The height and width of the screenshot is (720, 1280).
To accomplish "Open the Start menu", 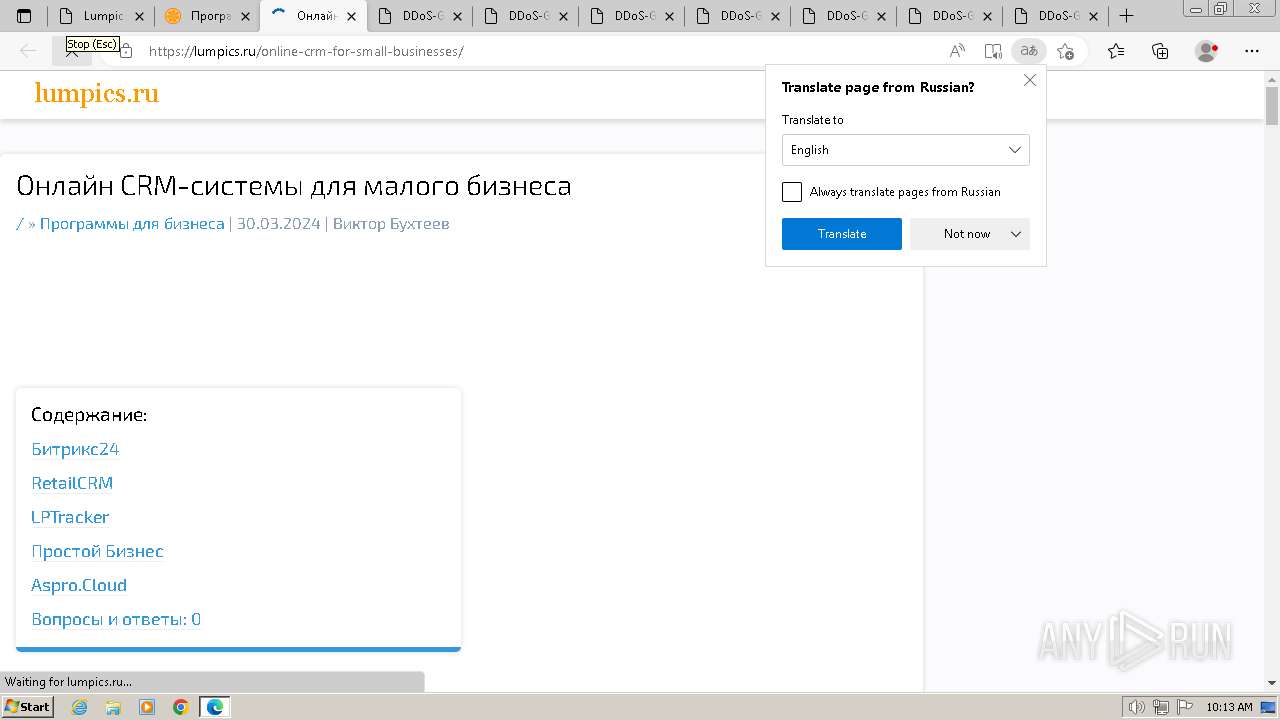I will pyautogui.click(x=28, y=707).
